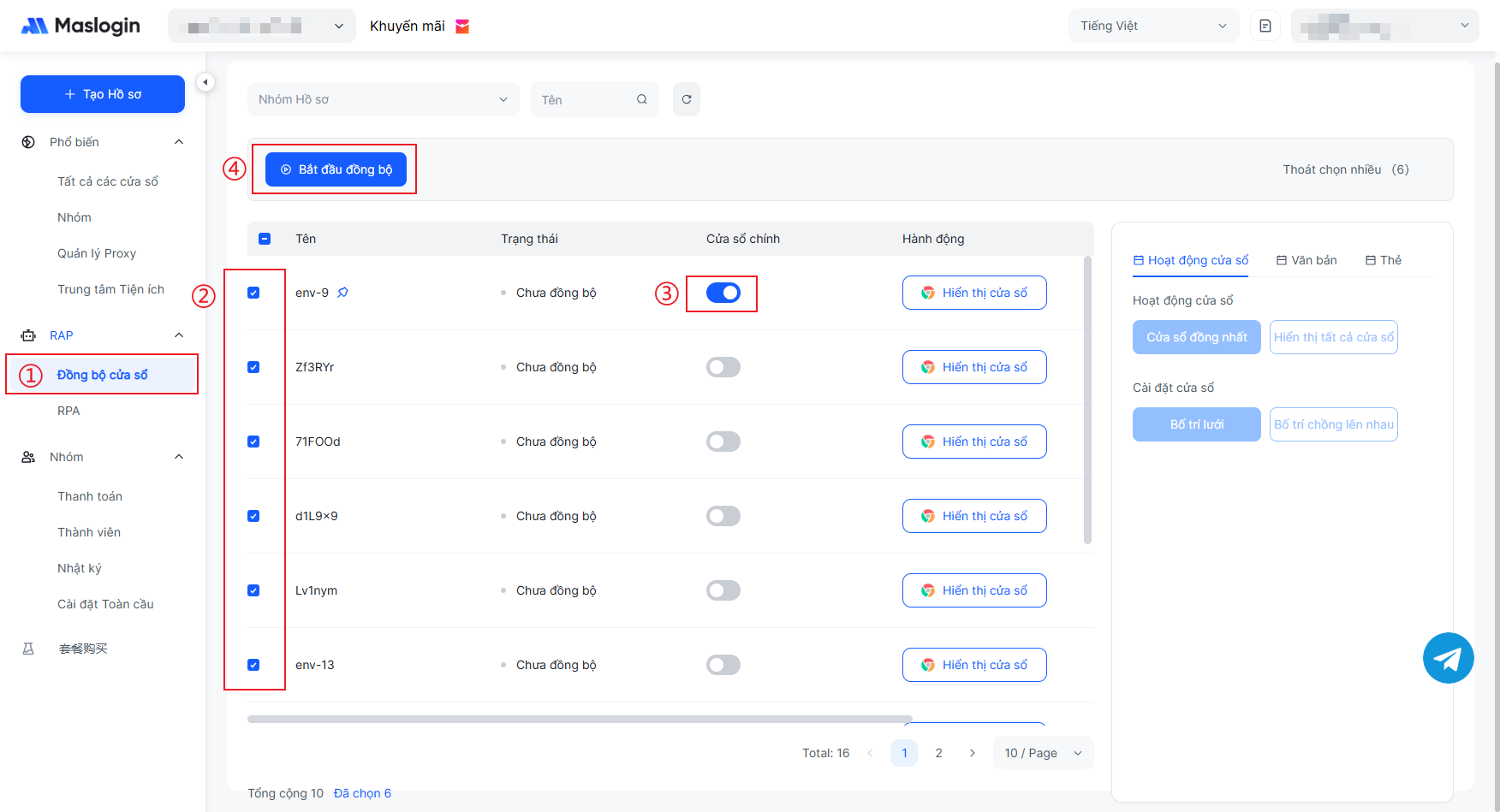Click the pin icon next to env-9
The width and height of the screenshot is (1500, 812).
(x=342, y=293)
